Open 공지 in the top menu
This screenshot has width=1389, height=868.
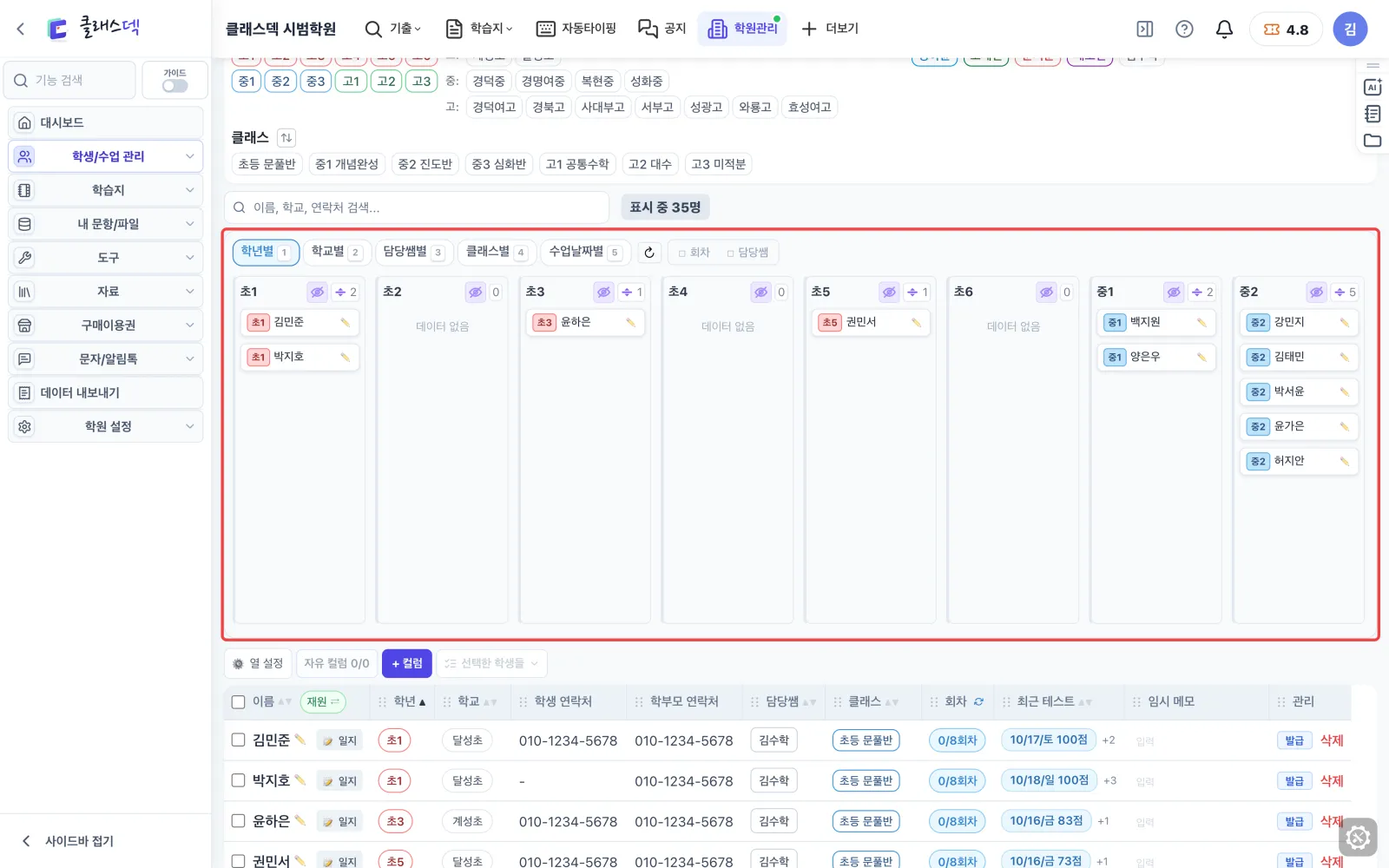point(662,29)
